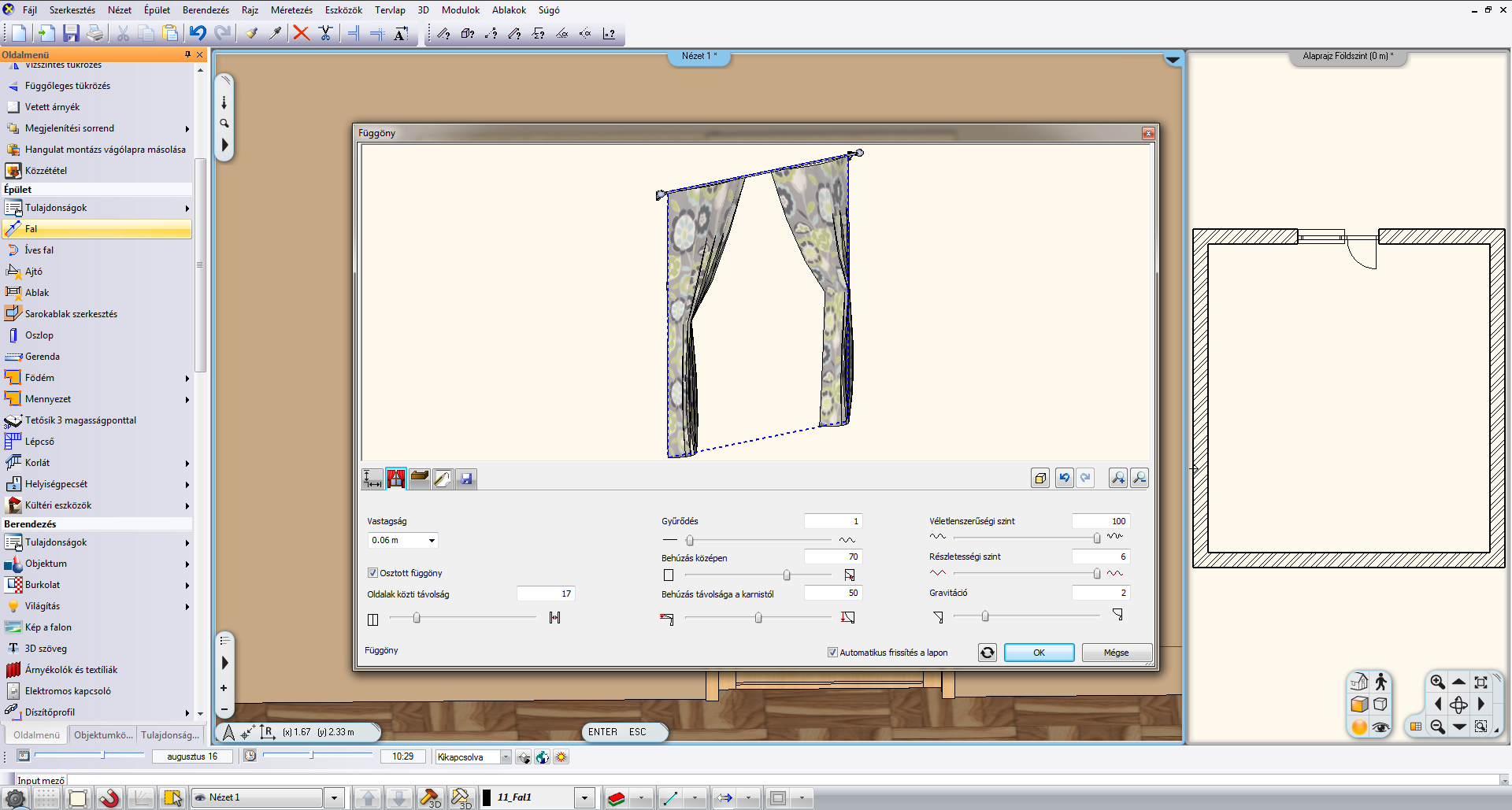This screenshot has height=810, width=1512.
Task: Click the Mégse cancel button
Action: [1116, 653]
